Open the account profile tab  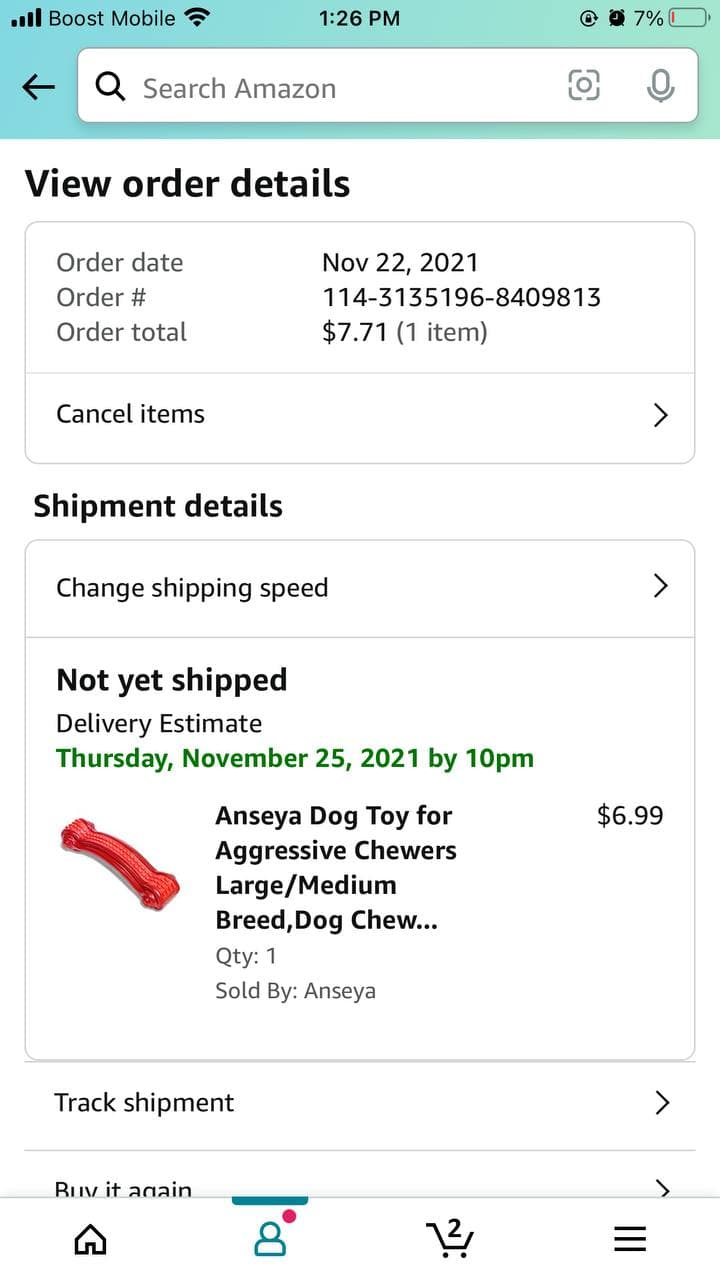(270, 1238)
